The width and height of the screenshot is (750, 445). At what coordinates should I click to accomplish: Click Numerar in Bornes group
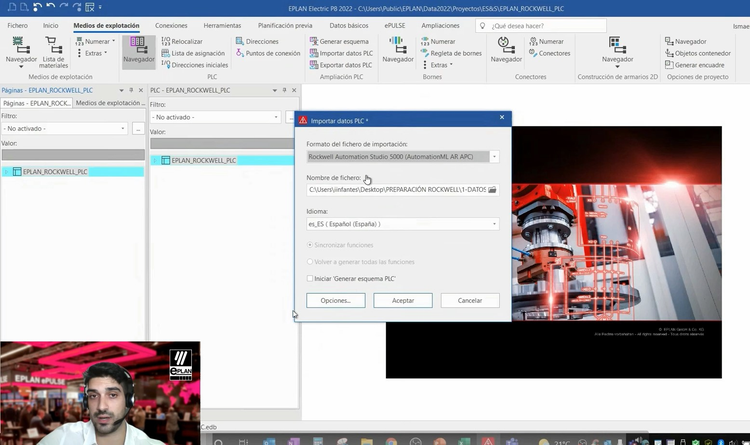tap(438, 42)
